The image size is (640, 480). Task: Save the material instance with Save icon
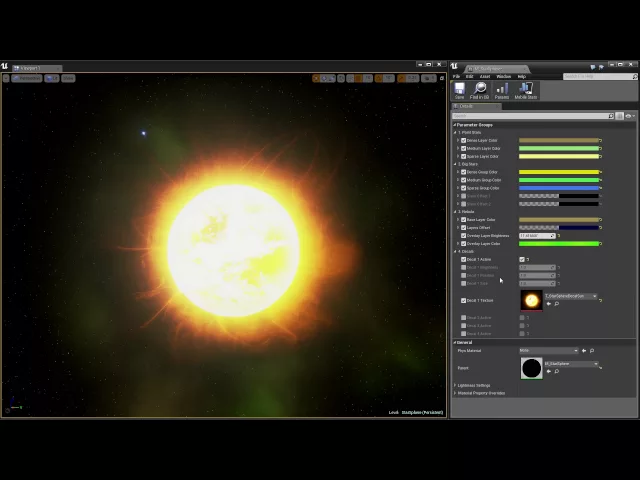click(x=460, y=90)
